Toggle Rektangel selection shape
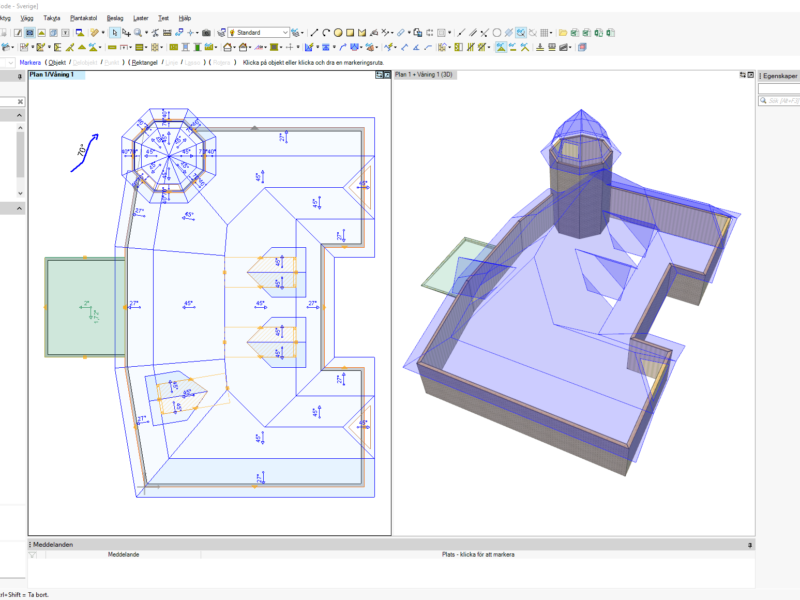800x600 pixels. coord(144,62)
